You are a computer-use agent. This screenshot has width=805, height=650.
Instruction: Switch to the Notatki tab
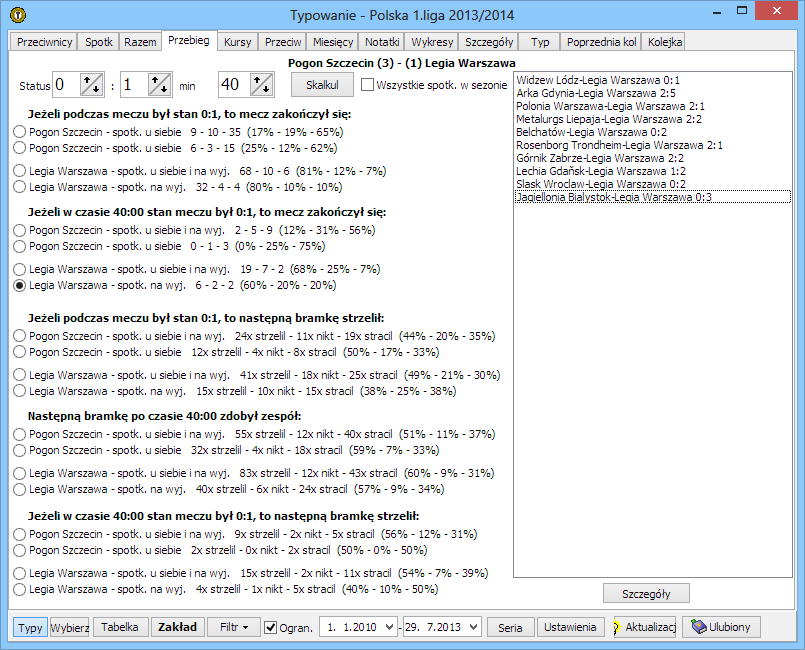(382, 42)
